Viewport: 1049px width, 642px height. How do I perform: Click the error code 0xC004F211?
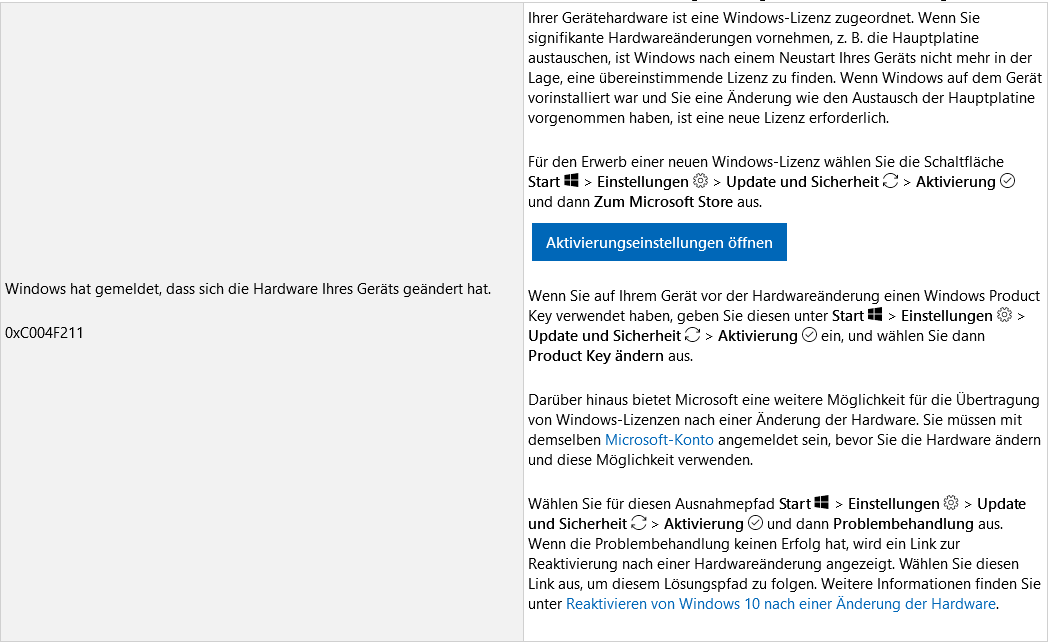coord(44,333)
